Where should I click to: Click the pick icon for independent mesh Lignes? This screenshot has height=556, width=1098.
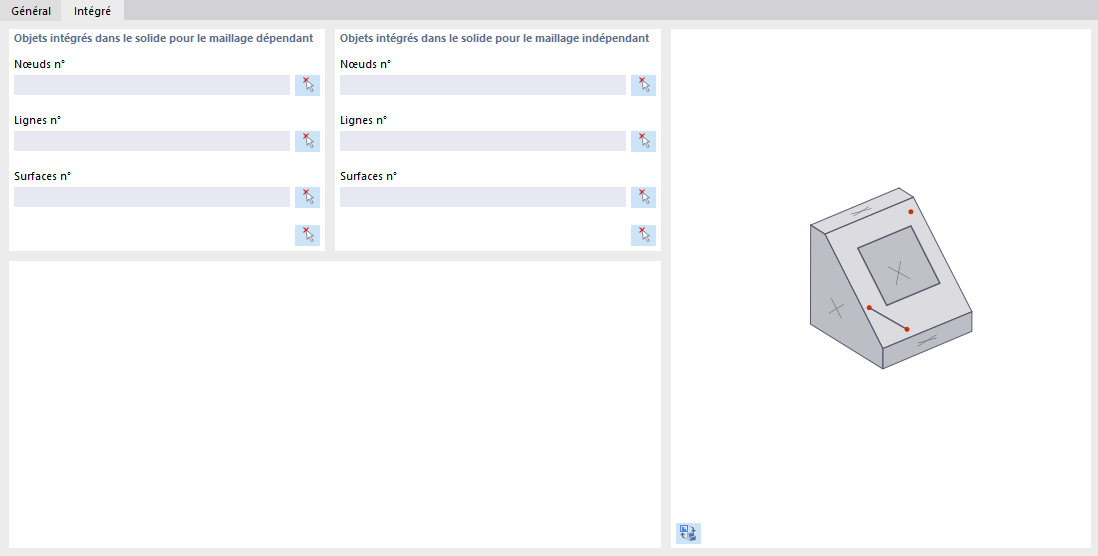click(x=643, y=141)
